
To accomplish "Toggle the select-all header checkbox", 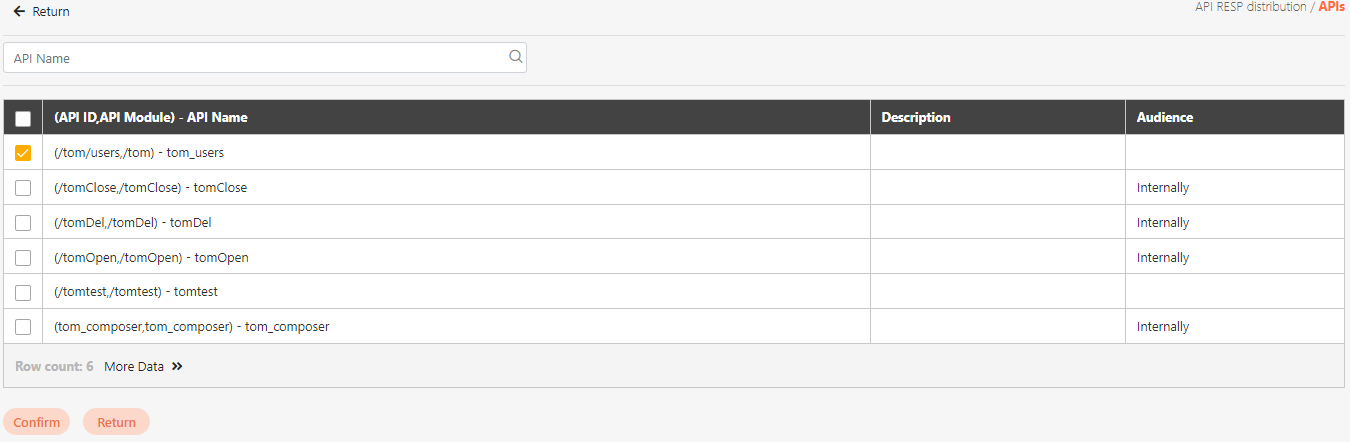I will tap(23, 118).
